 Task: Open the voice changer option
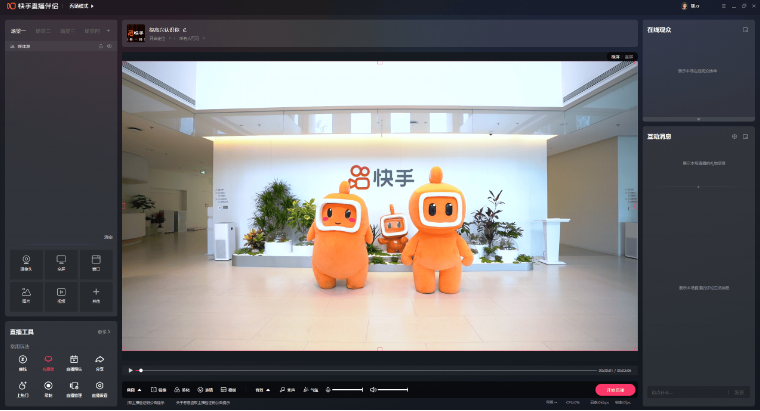287,390
